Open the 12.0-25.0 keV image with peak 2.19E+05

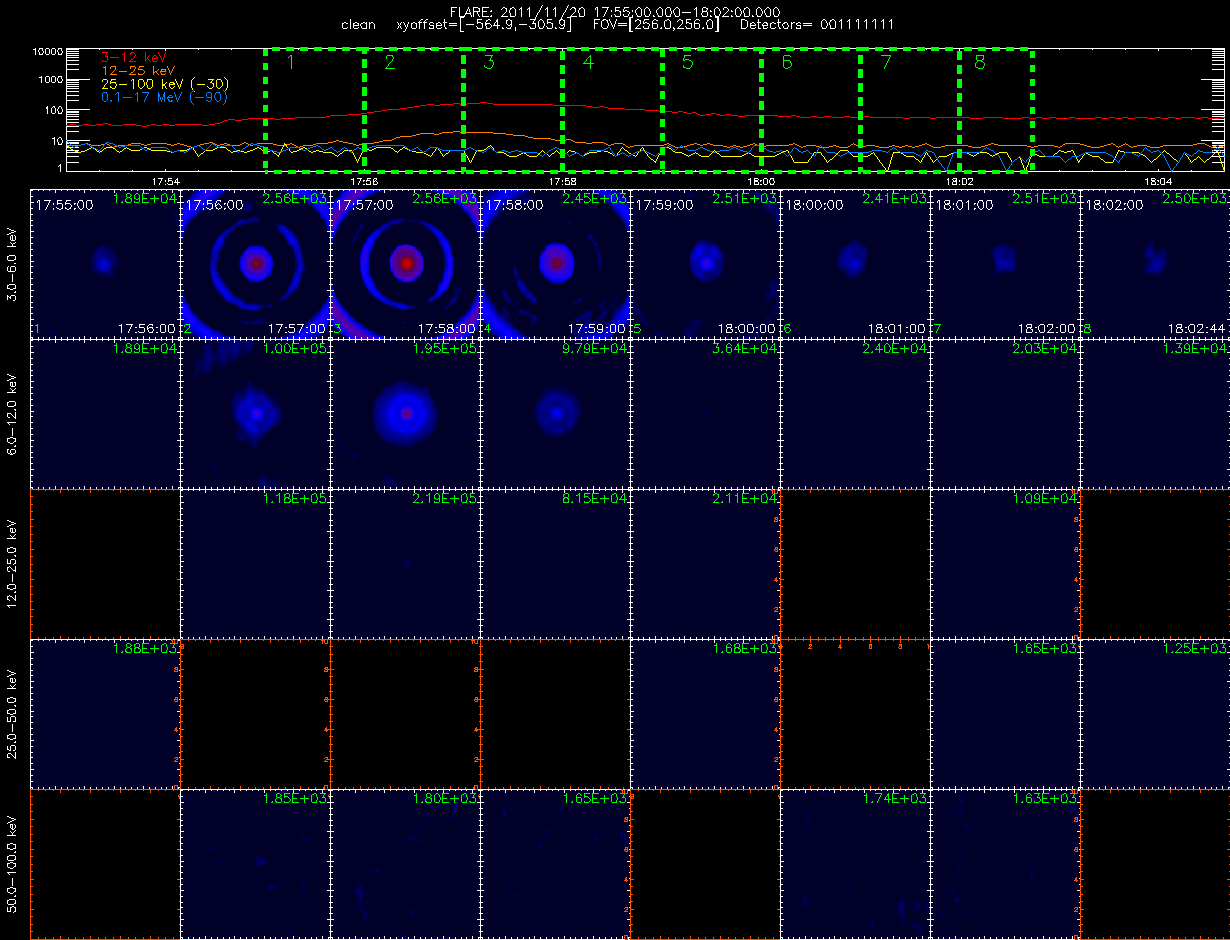coord(405,563)
